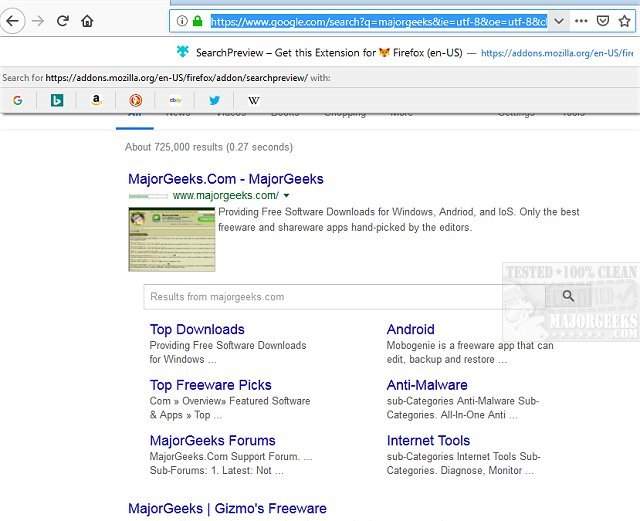Click the popularity rank bar under the title
This screenshot has width=640, height=521.
click(x=148, y=196)
